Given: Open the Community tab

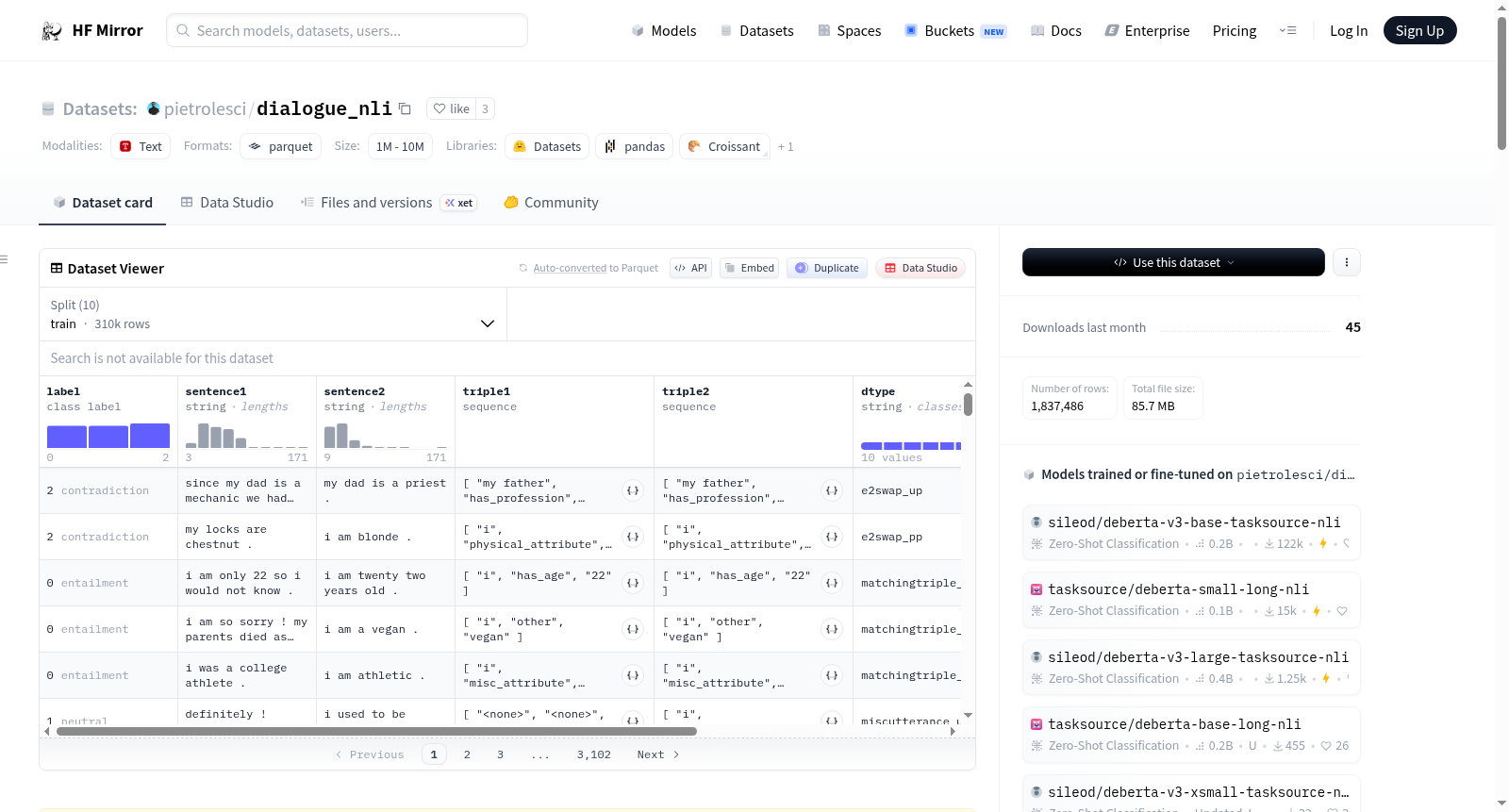Looking at the screenshot, I should point(552,203).
